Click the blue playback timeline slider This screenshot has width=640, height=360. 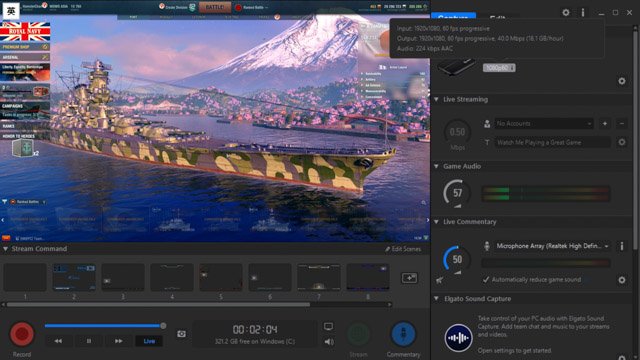point(104,326)
